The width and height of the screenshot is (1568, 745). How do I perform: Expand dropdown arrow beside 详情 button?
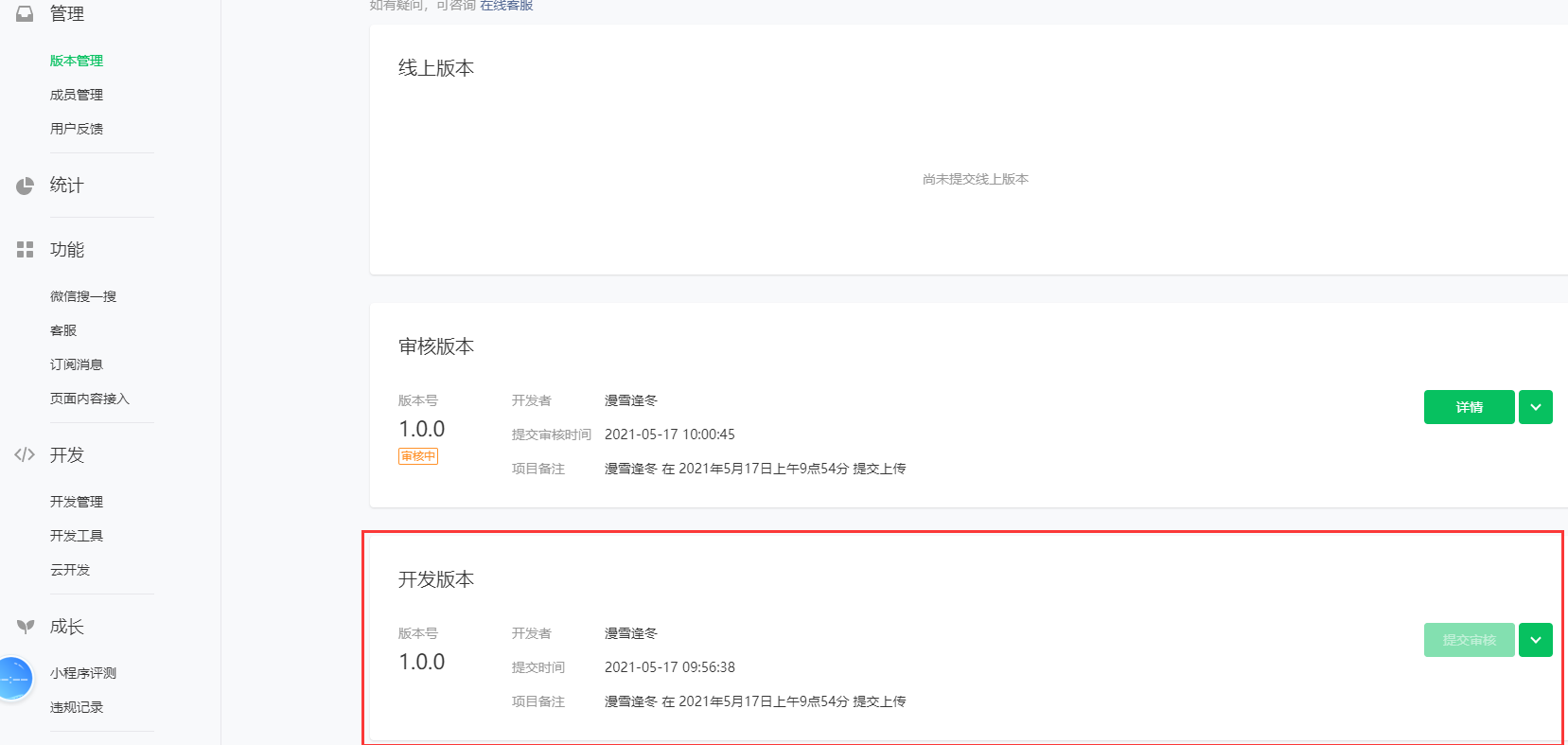(1535, 407)
